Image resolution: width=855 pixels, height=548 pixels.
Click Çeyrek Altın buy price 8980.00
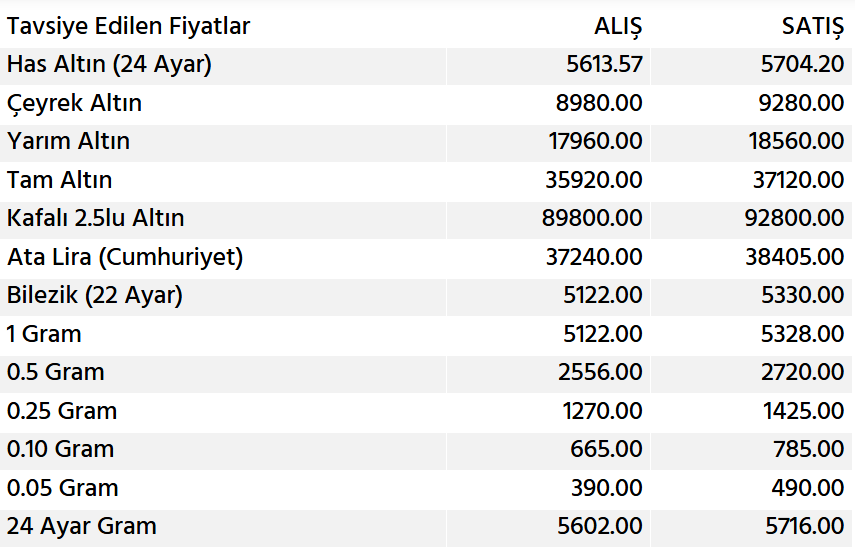(600, 103)
